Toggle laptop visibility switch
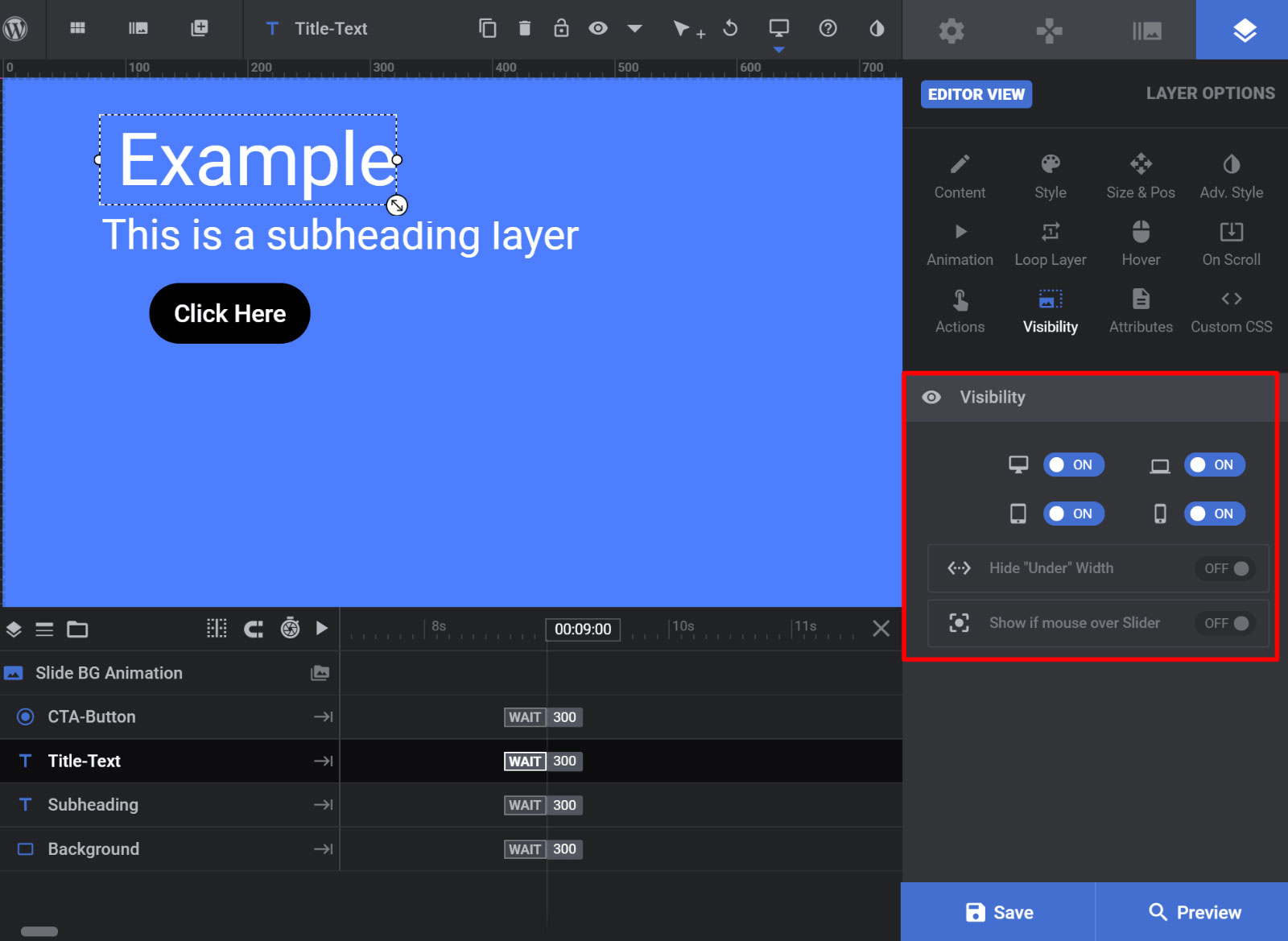The width and height of the screenshot is (1288, 941). coord(1214,464)
